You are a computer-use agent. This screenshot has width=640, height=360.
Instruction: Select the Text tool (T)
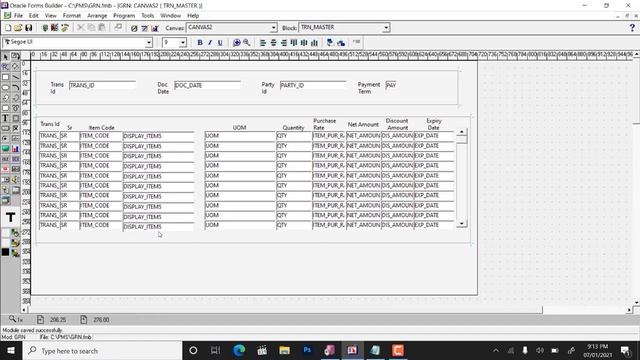[x=5, y=118]
